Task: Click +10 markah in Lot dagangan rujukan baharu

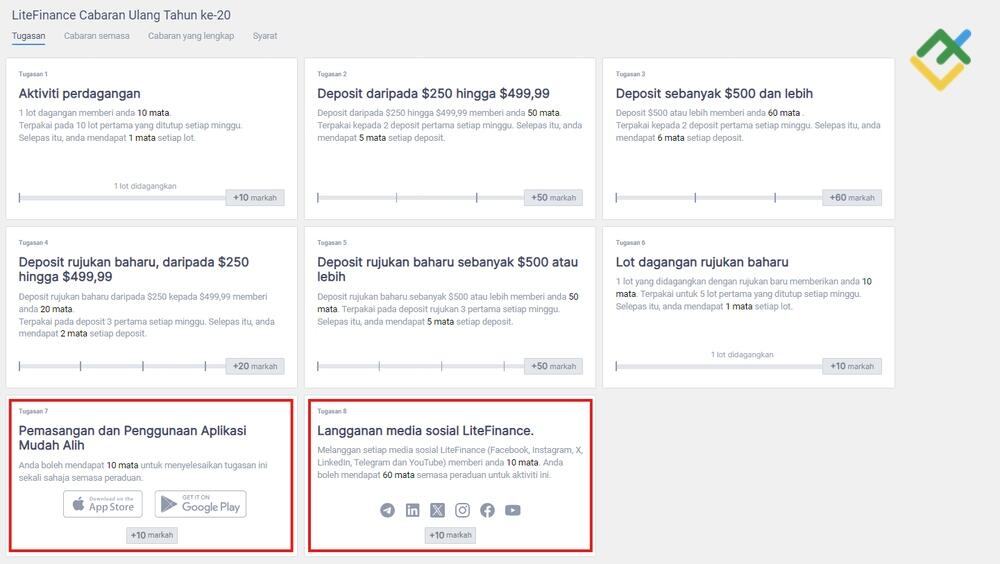Action: point(852,366)
